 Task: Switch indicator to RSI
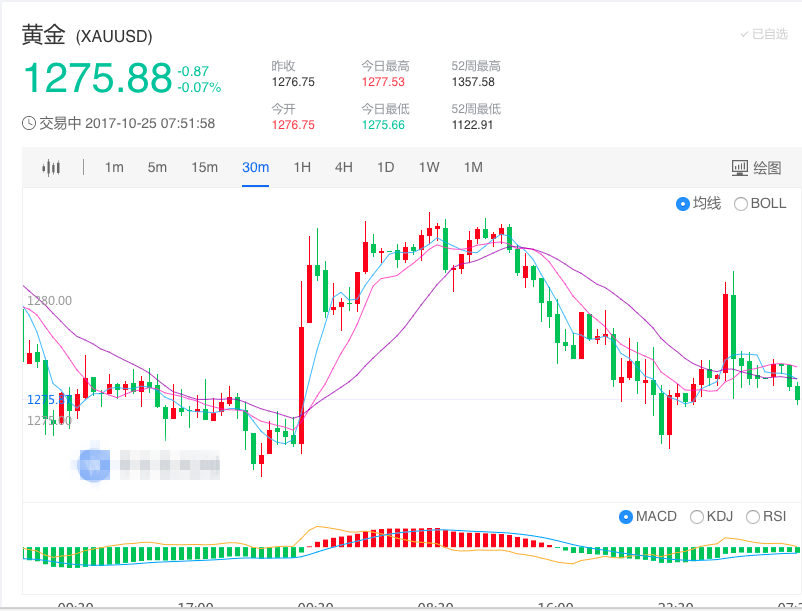point(753,517)
